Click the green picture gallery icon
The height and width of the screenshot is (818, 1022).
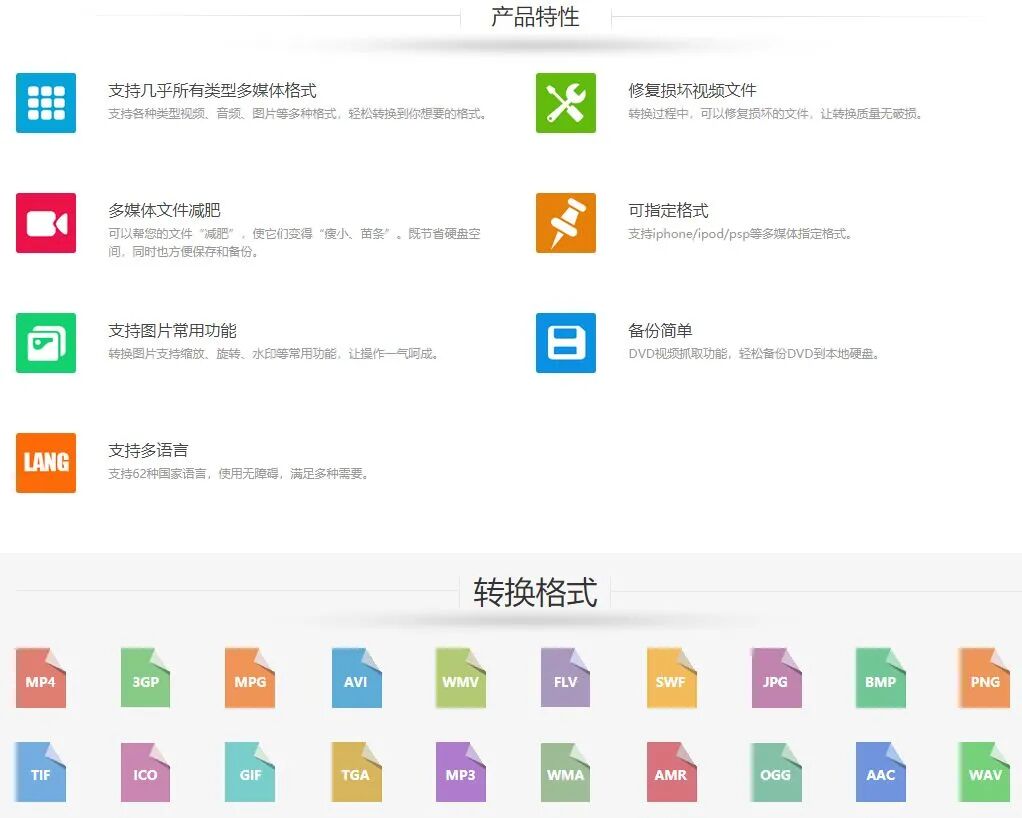[46, 343]
